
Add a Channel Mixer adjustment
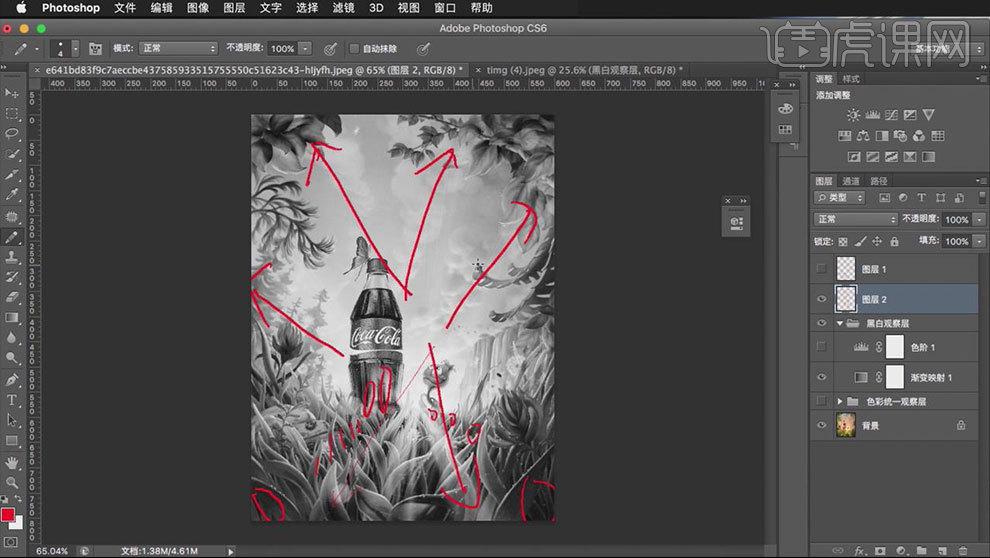point(919,136)
